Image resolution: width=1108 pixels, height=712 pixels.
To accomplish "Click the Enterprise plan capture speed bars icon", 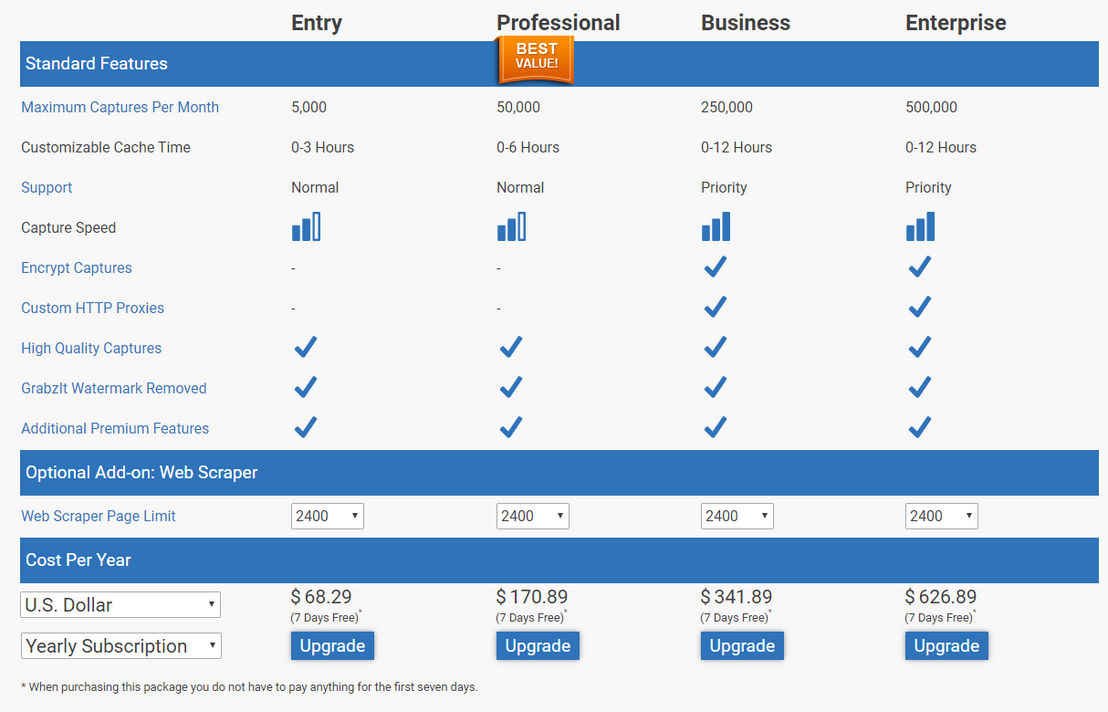I will coord(920,227).
